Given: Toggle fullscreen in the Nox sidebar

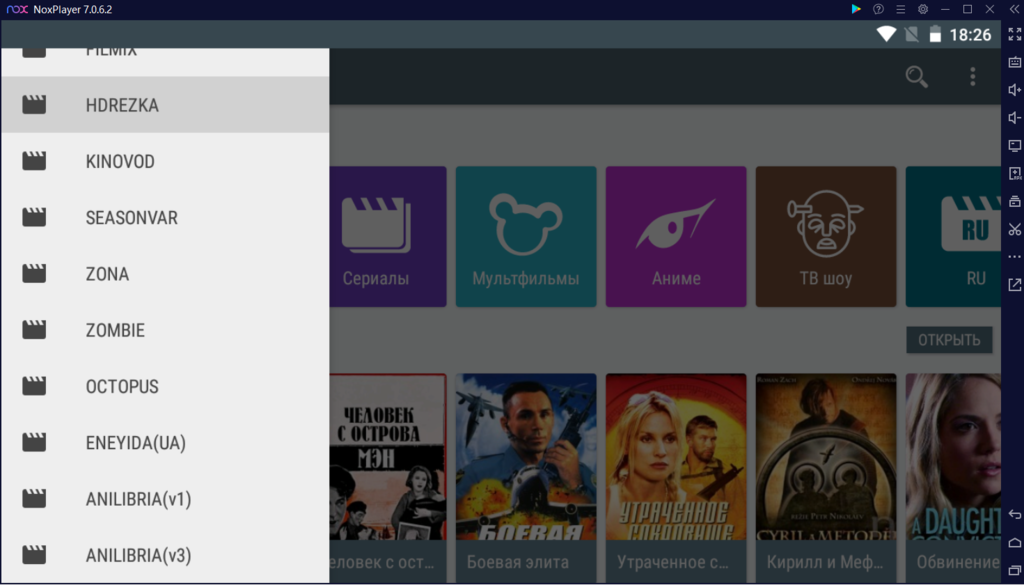Looking at the screenshot, I should click(x=1014, y=35).
